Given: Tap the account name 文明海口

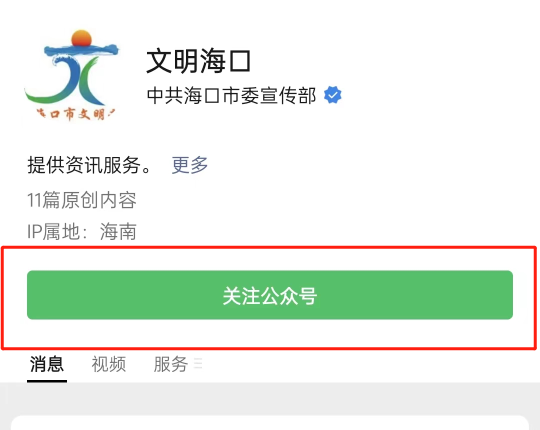Looking at the screenshot, I should click(x=199, y=61).
